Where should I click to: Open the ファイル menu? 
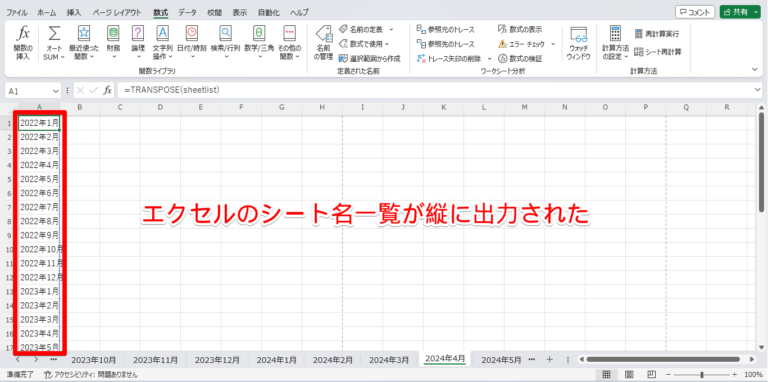16,12
